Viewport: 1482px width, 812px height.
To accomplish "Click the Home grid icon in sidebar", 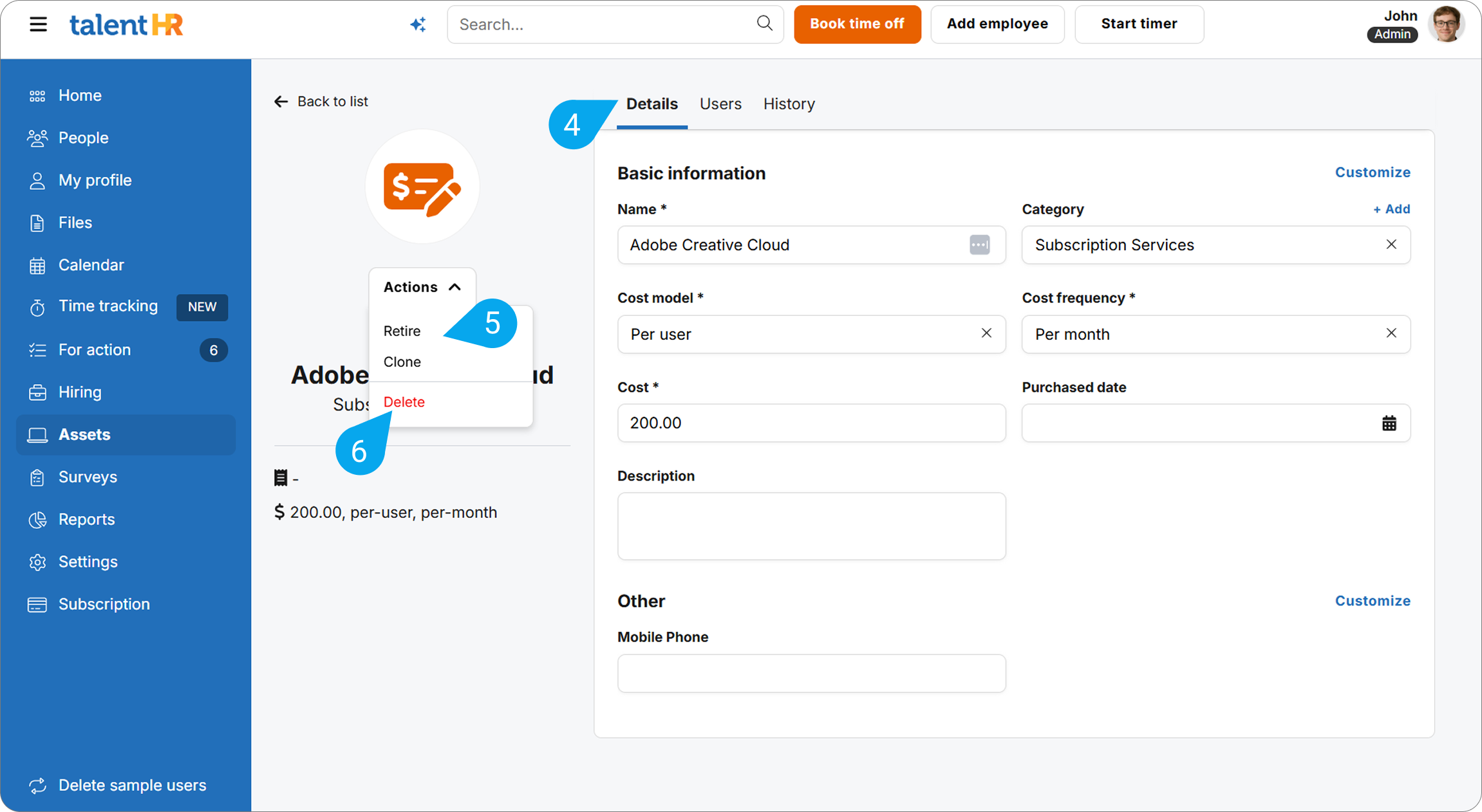I will [37, 96].
